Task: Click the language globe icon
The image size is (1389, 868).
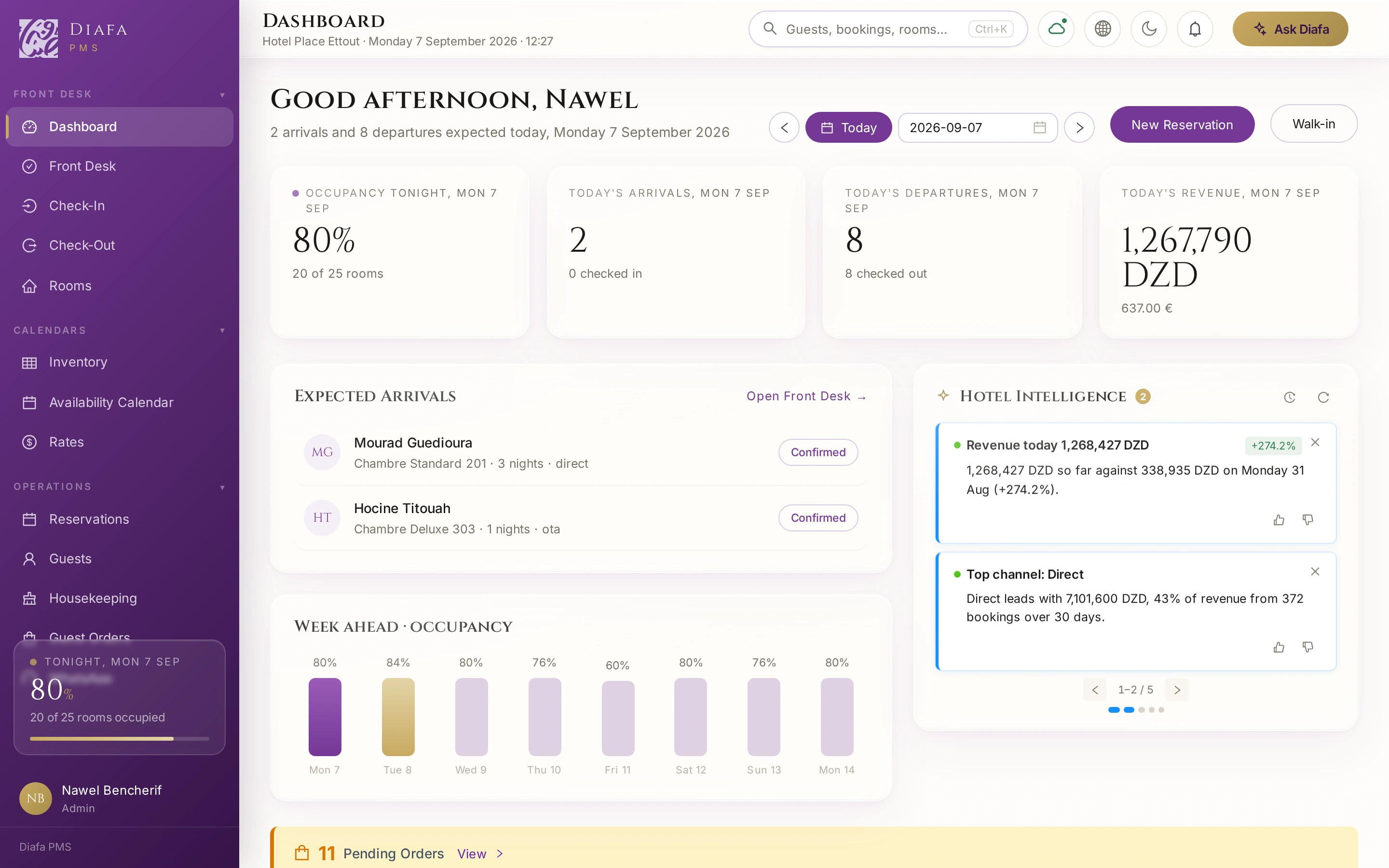Action: point(1102,29)
